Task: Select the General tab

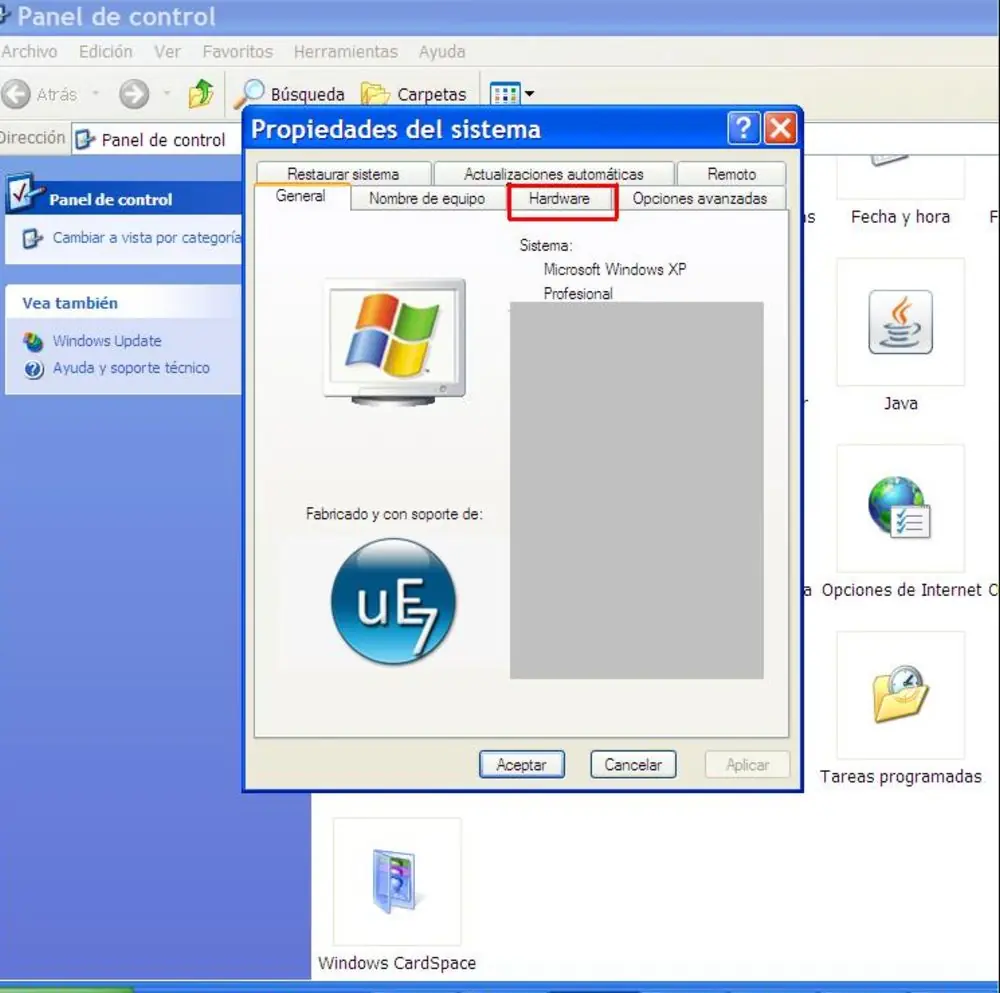Action: click(x=300, y=196)
